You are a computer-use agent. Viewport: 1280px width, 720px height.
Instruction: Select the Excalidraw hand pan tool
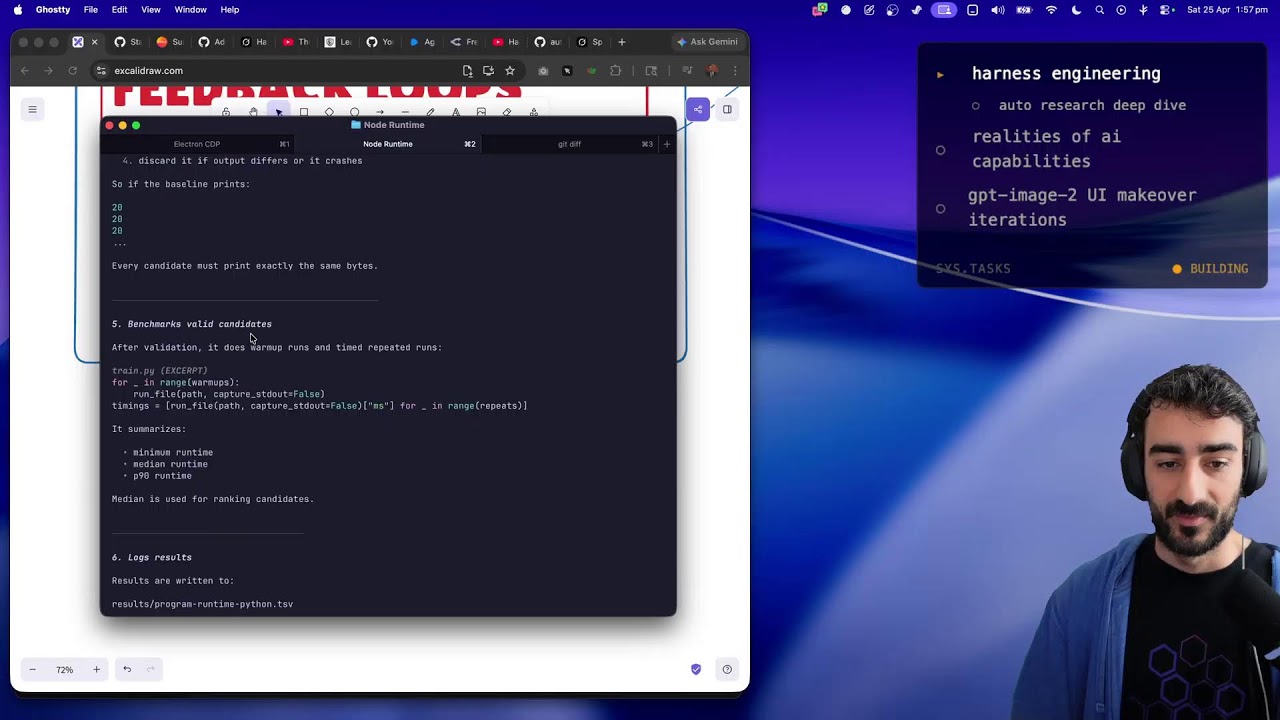pyautogui.click(x=253, y=112)
